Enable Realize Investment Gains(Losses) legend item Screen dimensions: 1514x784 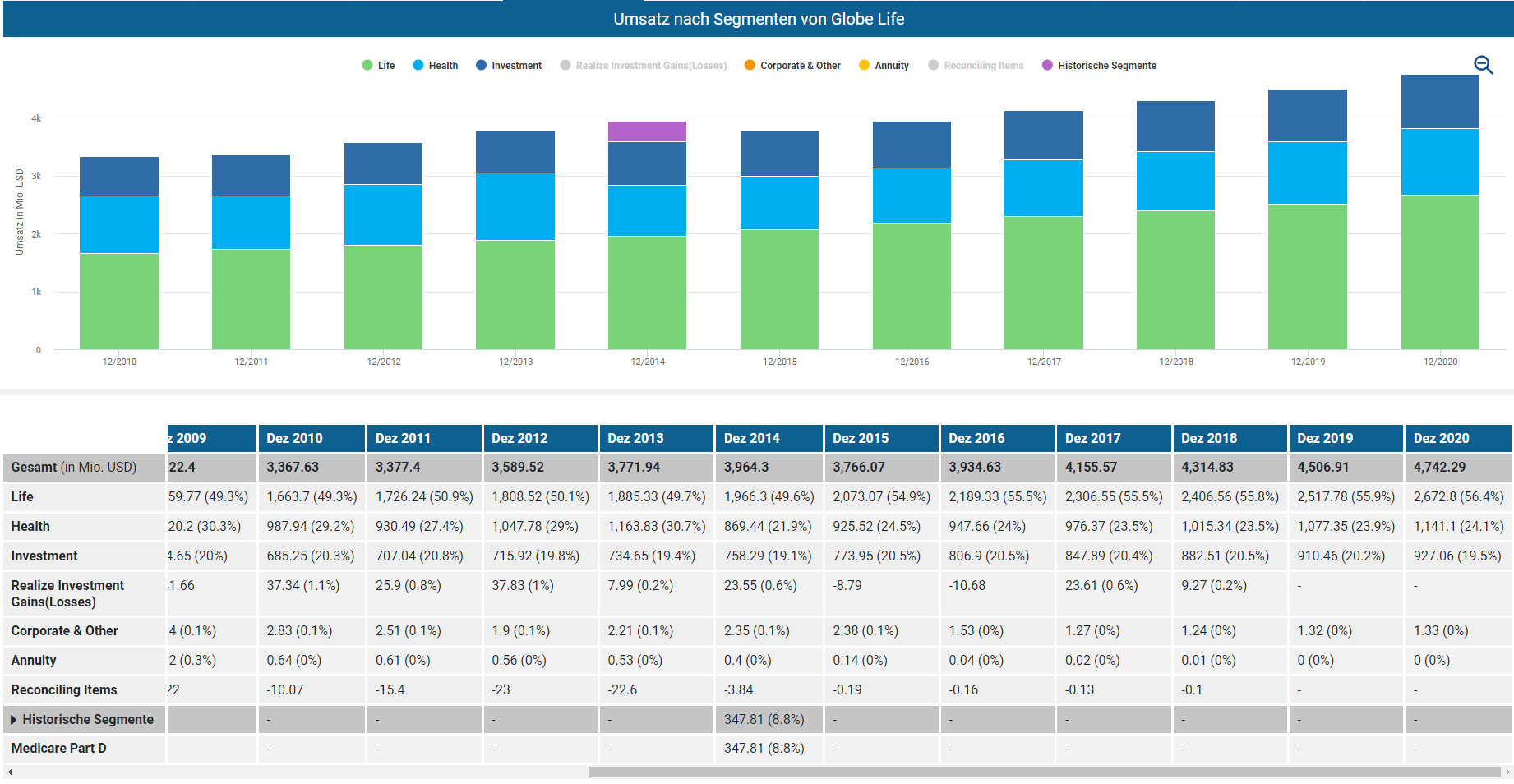(x=644, y=66)
